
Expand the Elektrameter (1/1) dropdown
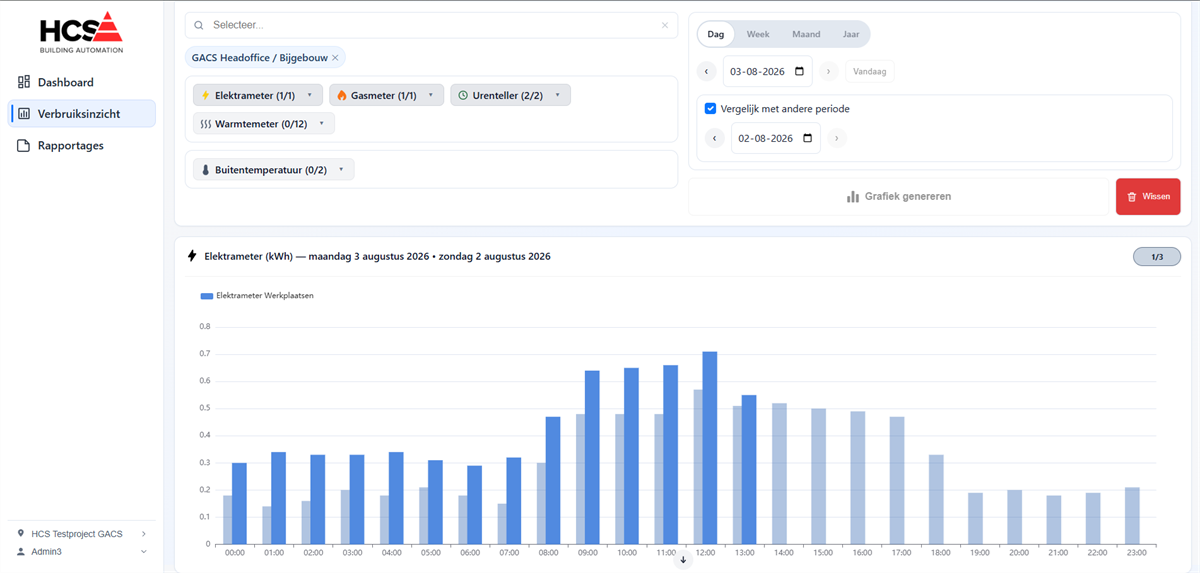[x=258, y=96]
